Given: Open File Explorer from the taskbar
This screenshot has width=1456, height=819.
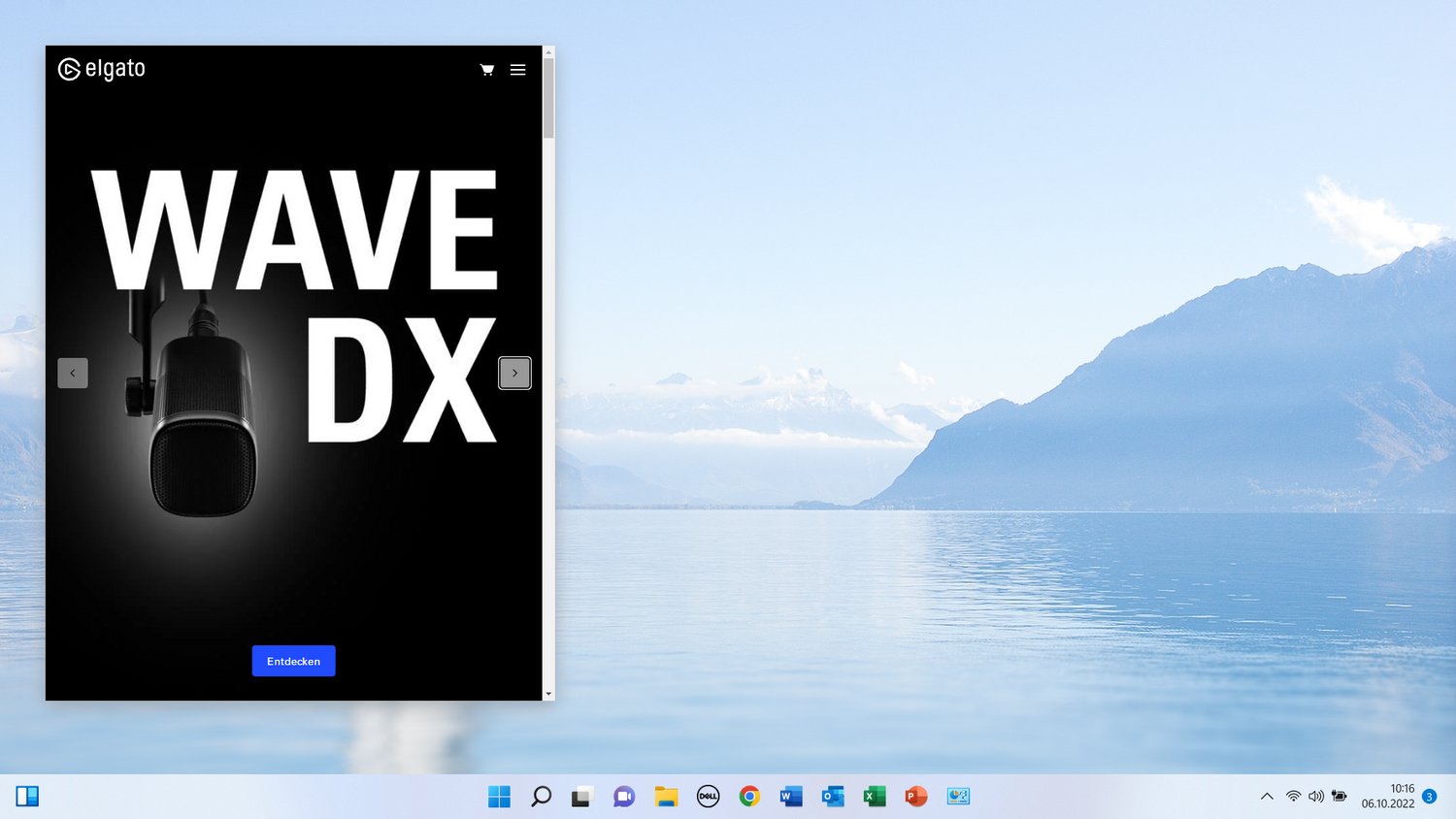Looking at the screenshot, I should [x=665, y=796].
